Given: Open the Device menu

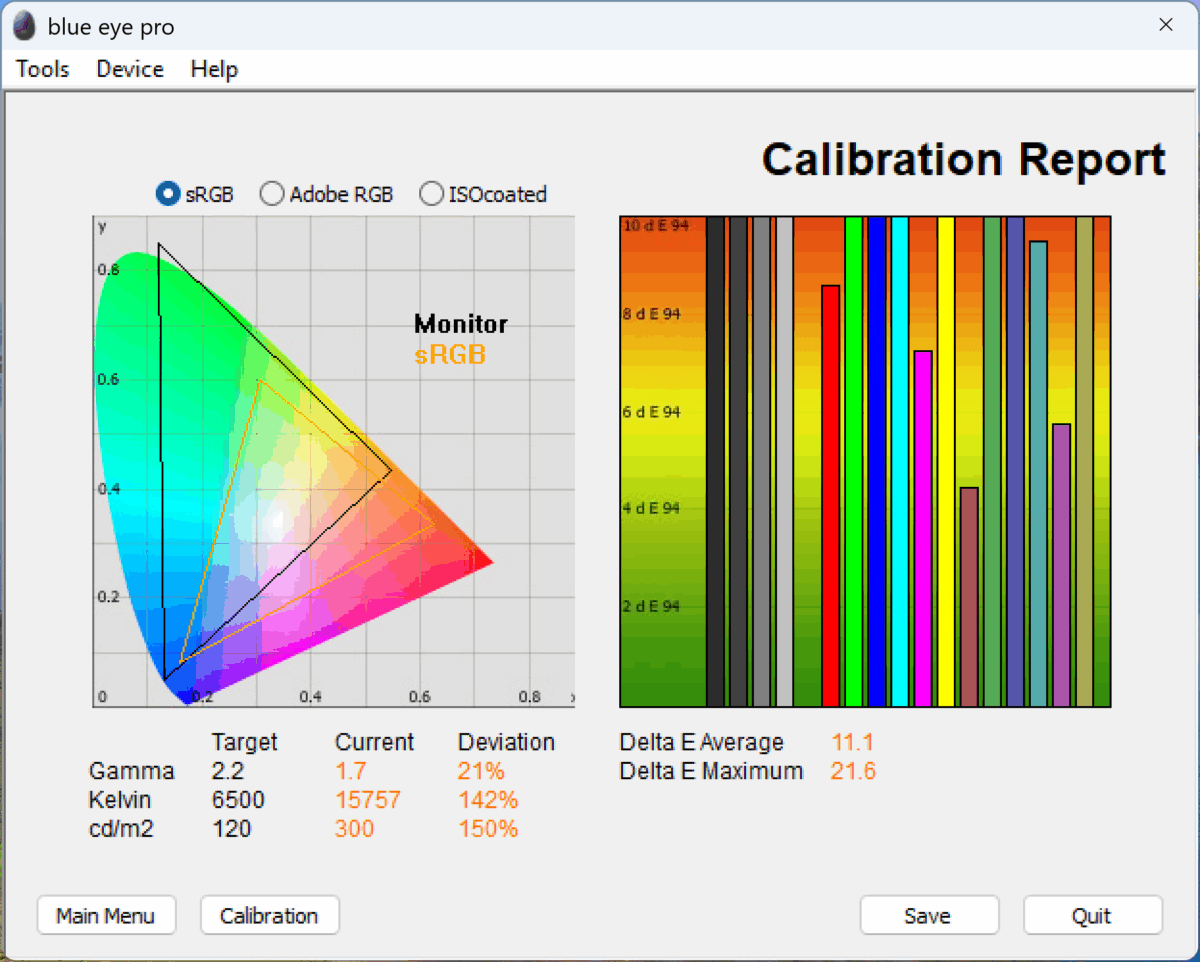Looking at the screenshot, I should 129,69.
